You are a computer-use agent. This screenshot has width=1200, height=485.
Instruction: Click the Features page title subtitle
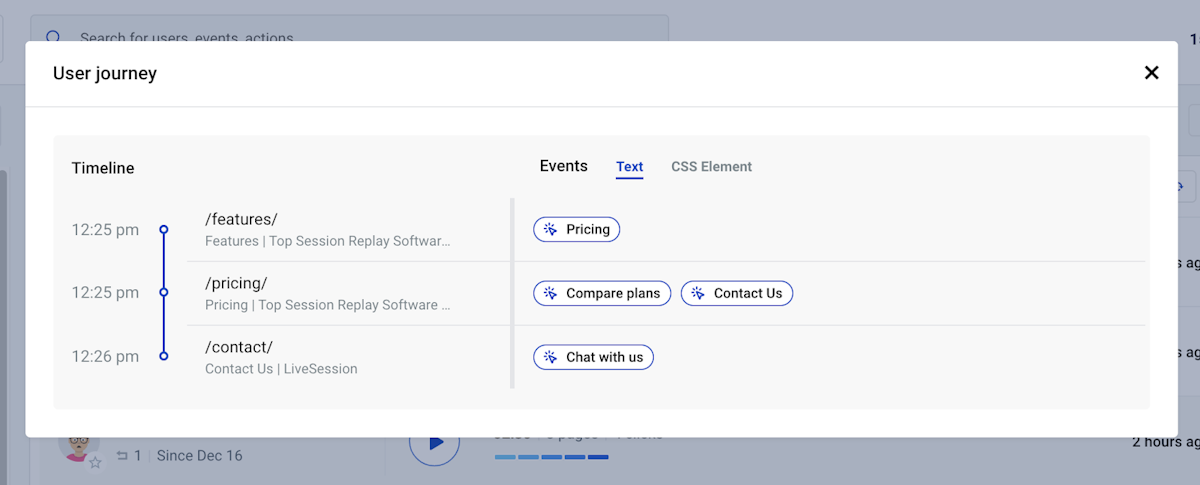[x=328, y=241]
